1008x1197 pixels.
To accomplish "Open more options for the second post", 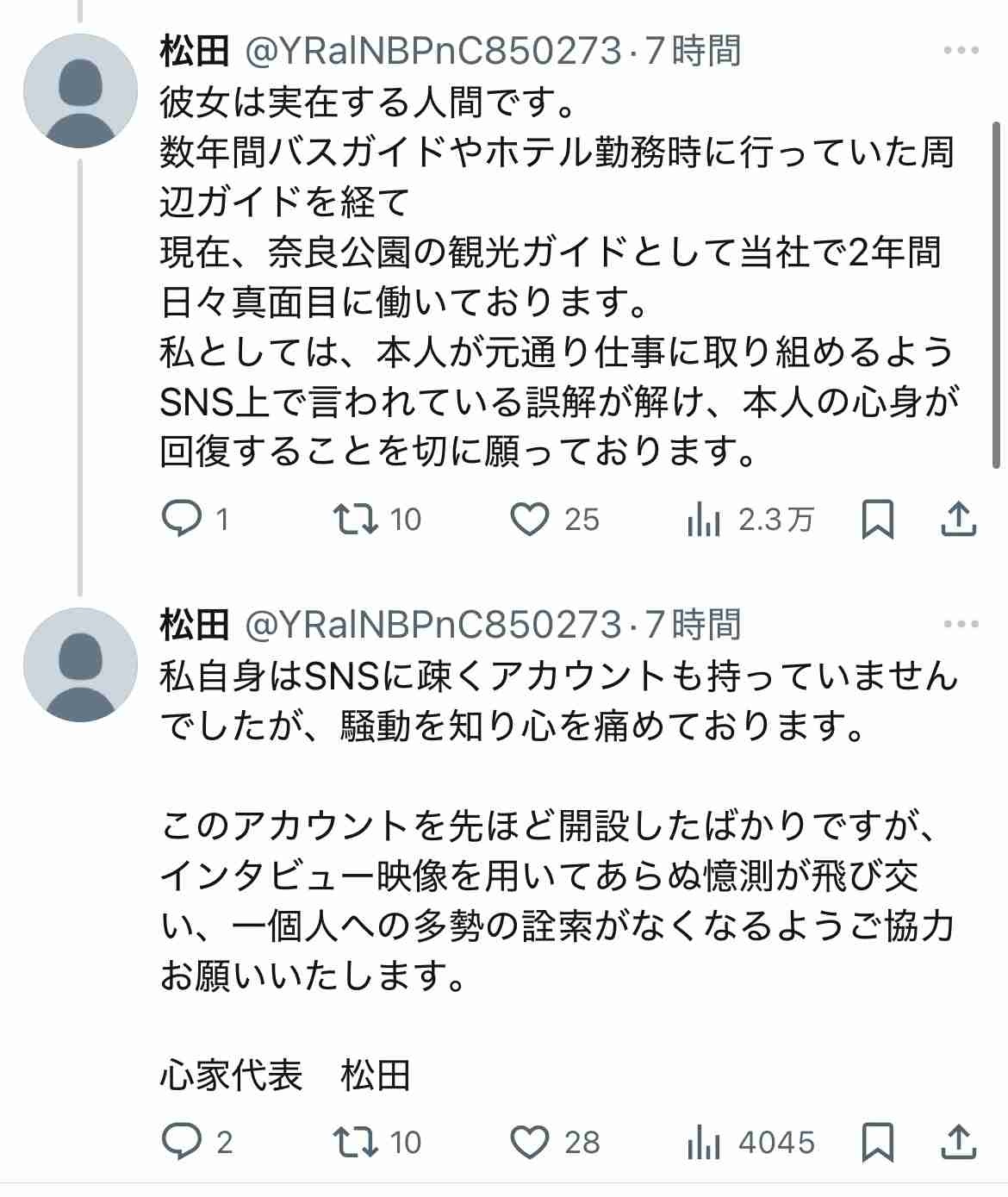I will [961, 624].
